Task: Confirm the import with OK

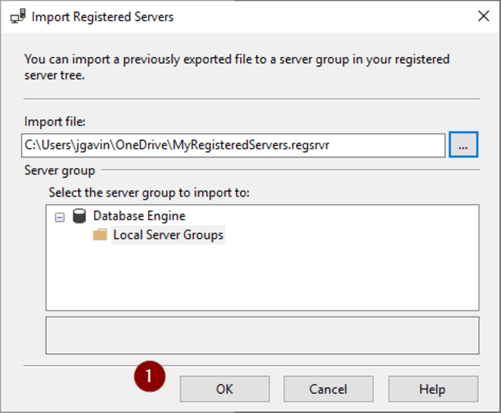Action: (225, 389)
